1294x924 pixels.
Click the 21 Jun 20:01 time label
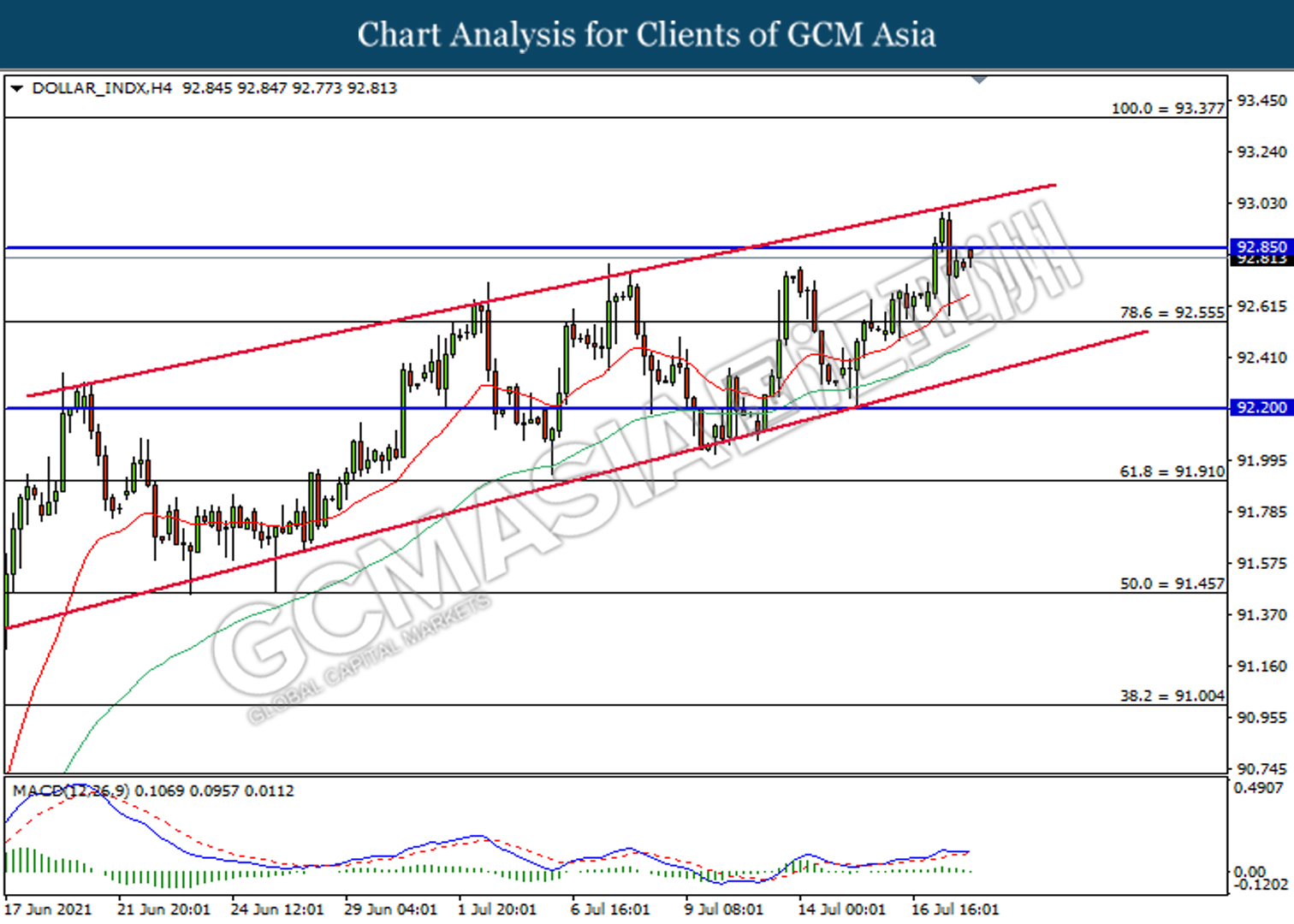click(163, 909)
